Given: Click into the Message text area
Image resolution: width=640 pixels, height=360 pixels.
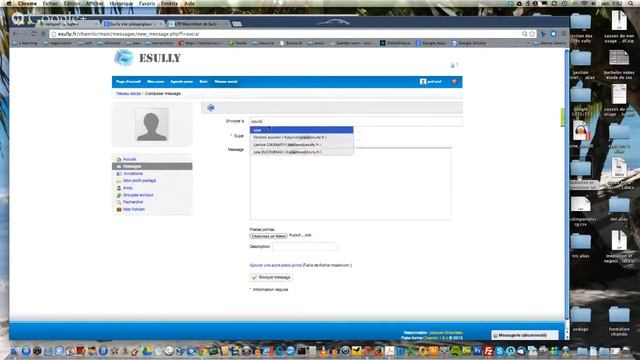Looking at the screenshot, I should pyautogui.click(x=351, y=184).
